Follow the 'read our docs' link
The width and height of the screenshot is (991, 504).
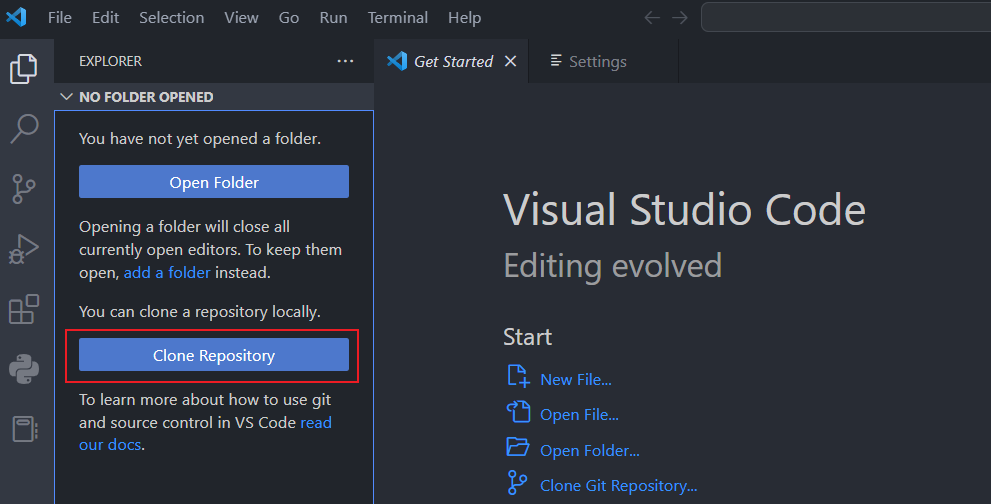[205, 433]
